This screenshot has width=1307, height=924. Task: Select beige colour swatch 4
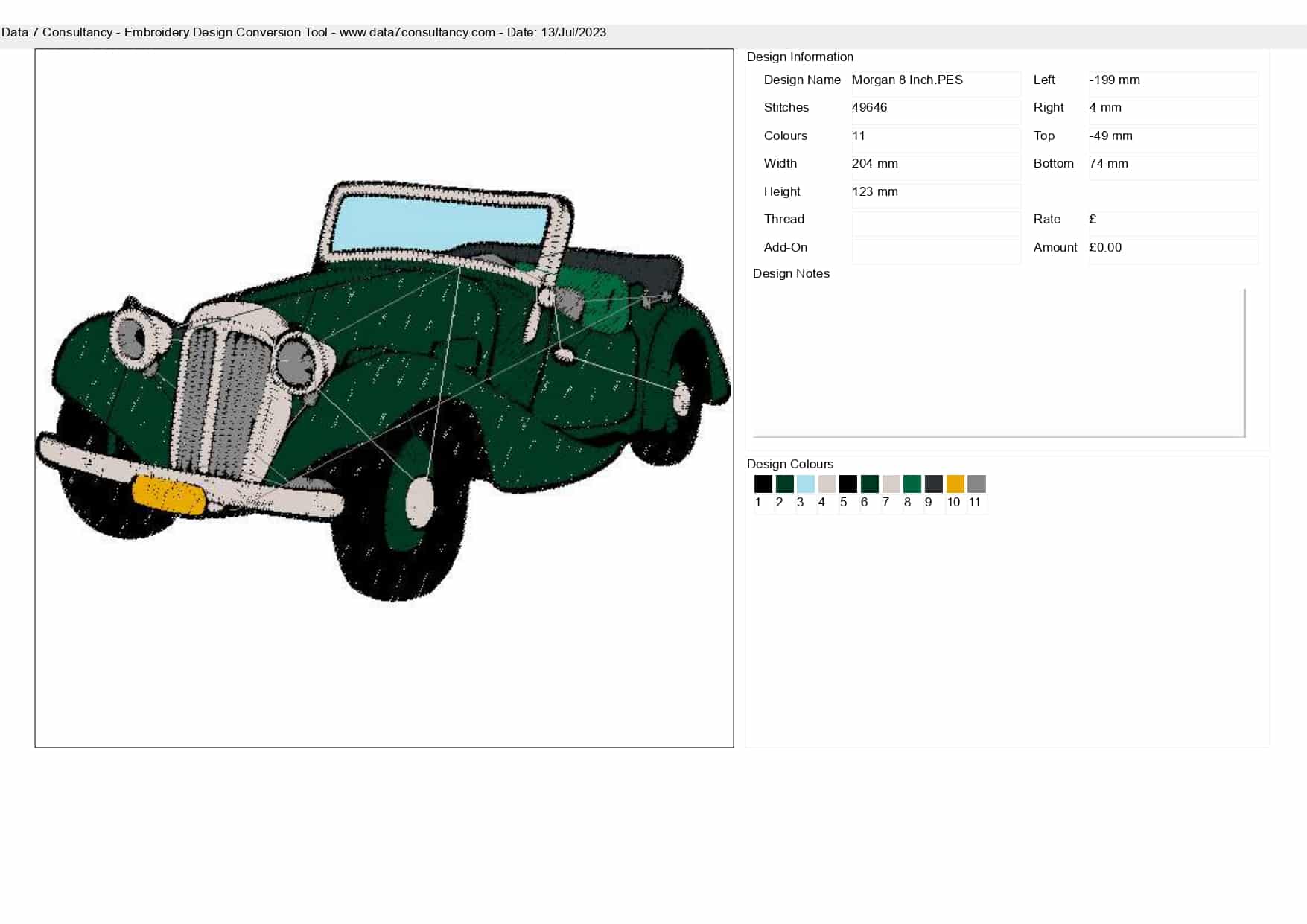[x=827, y=484]
